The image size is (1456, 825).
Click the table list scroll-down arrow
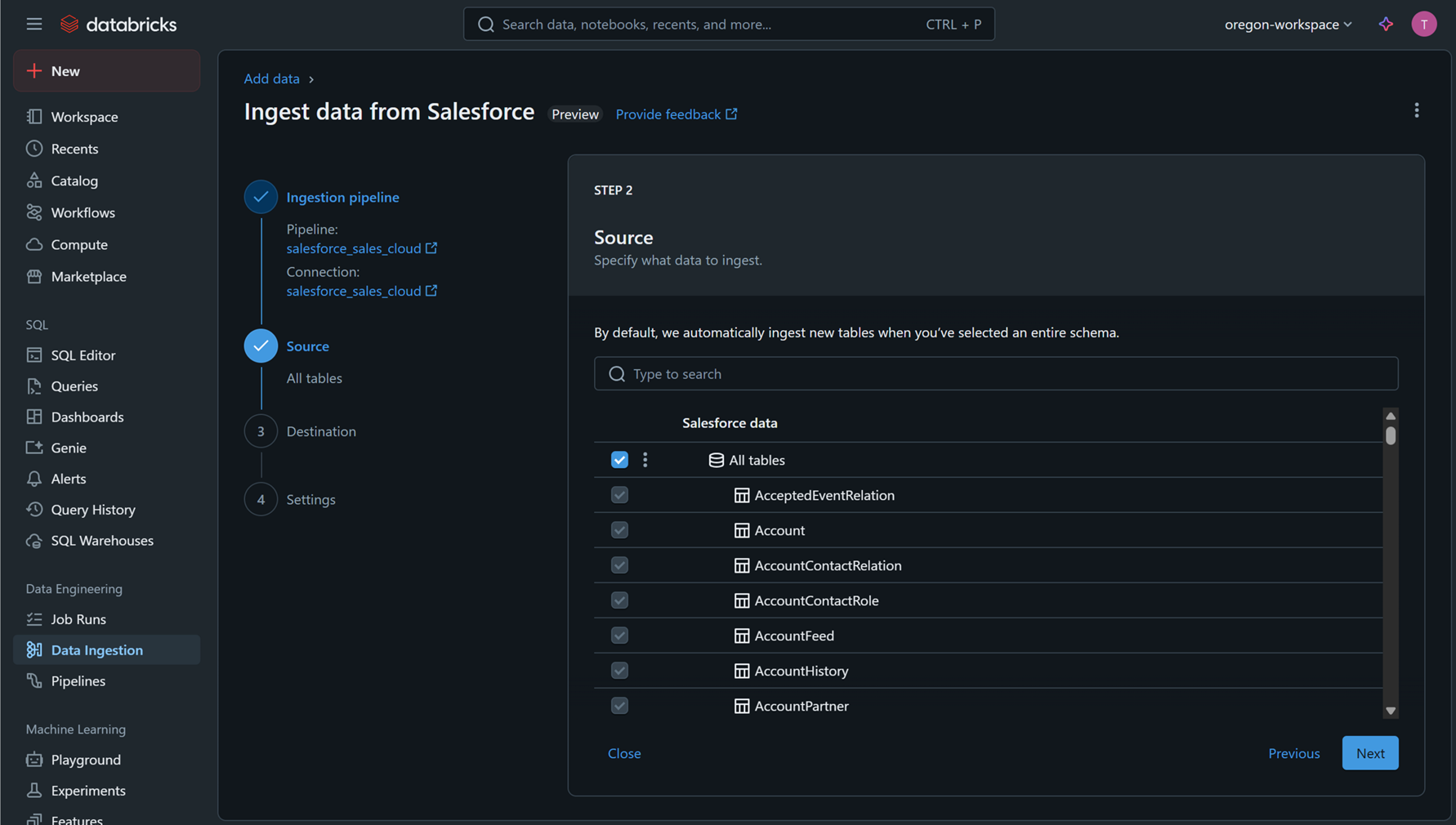(x=1391, y=711)
